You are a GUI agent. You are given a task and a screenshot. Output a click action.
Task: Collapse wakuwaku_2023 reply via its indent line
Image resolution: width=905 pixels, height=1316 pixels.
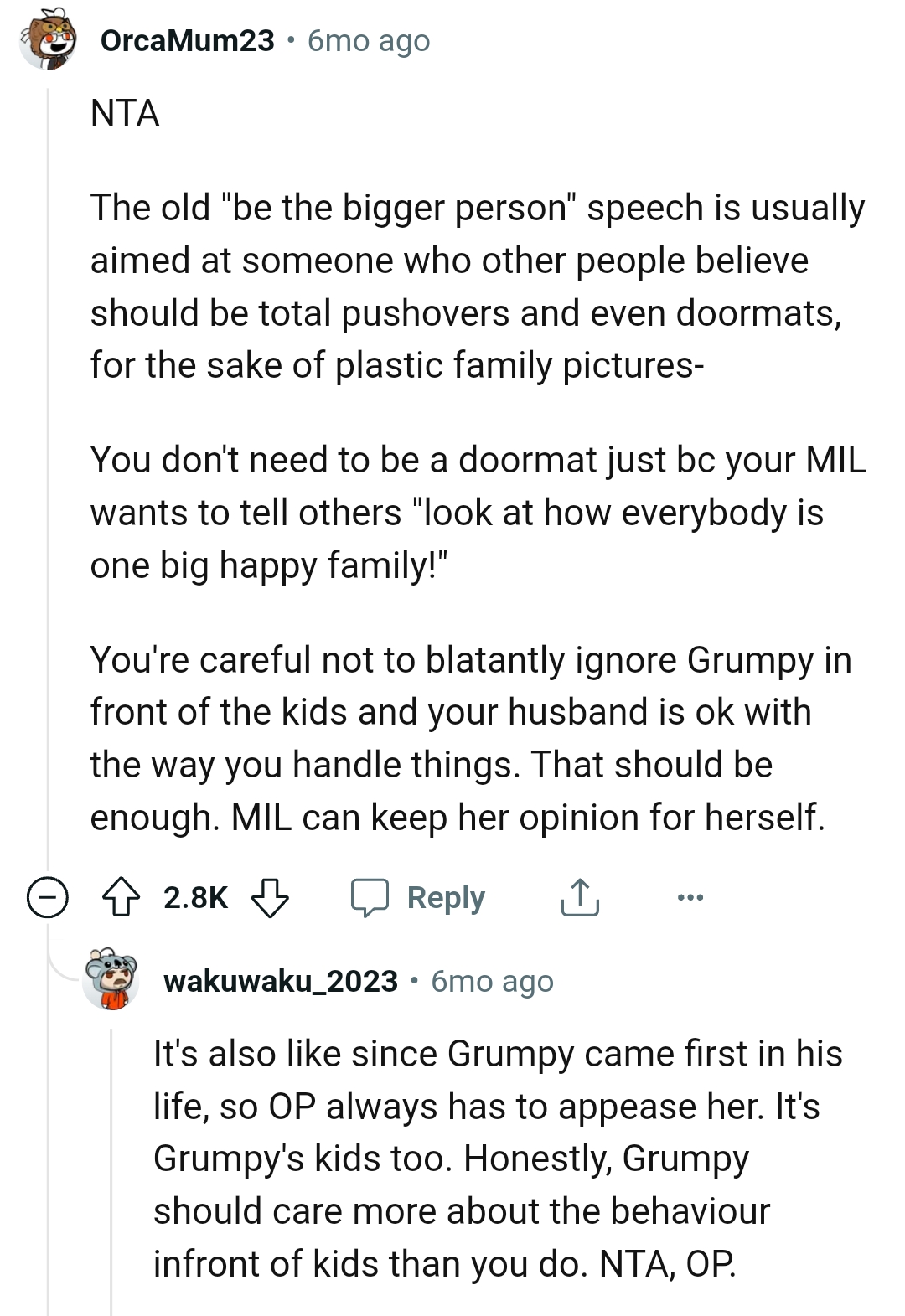point(111,1173)
